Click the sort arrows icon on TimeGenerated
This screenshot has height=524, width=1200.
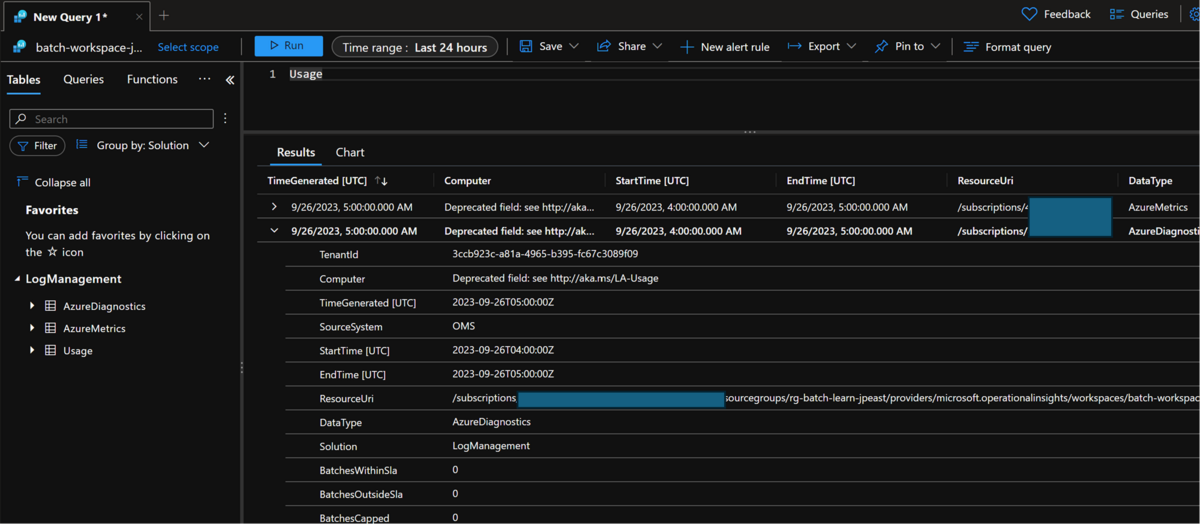tap(381, 181)
